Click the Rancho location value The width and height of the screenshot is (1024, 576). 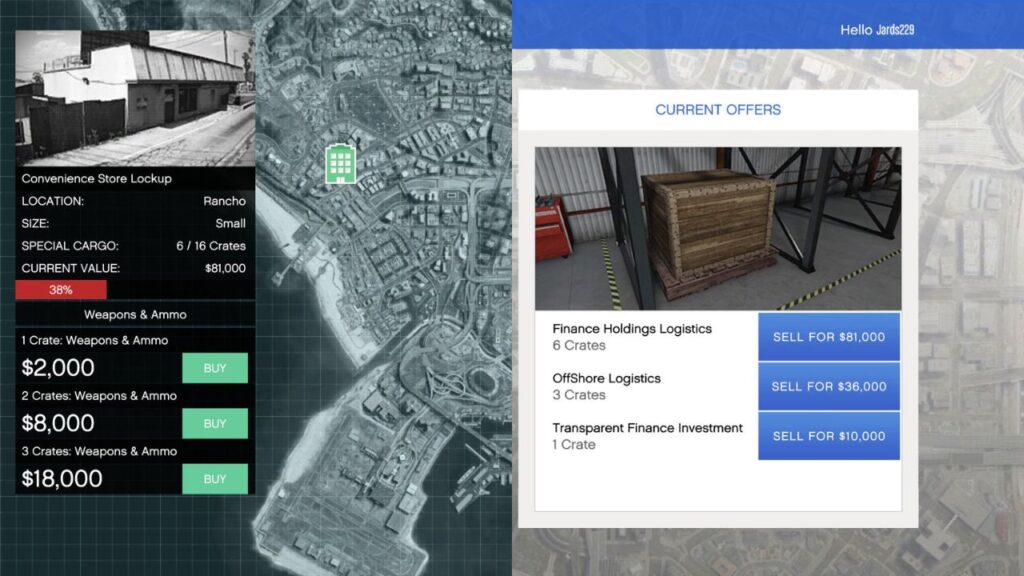pyautogui.click(x=225, y=201)
